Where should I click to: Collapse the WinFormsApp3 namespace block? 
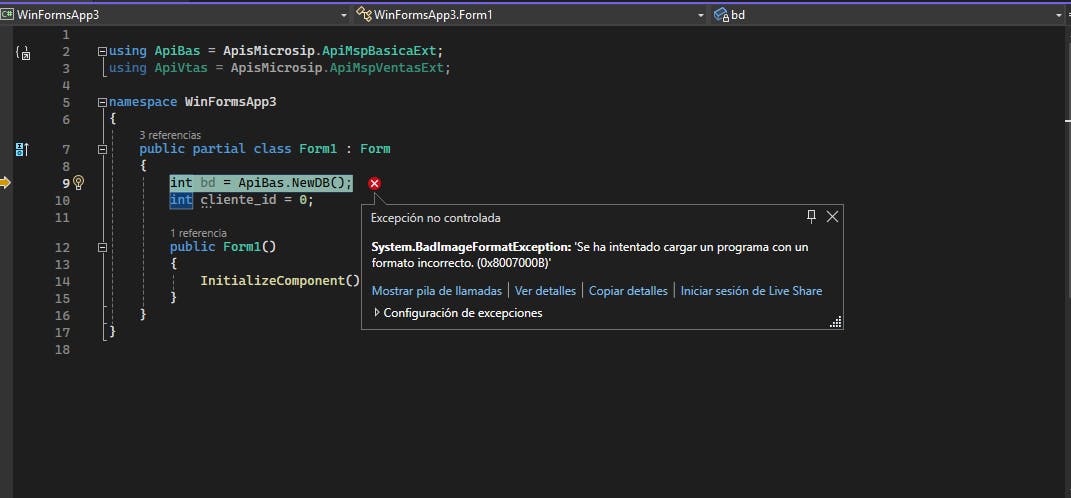(x=102, y=102)
